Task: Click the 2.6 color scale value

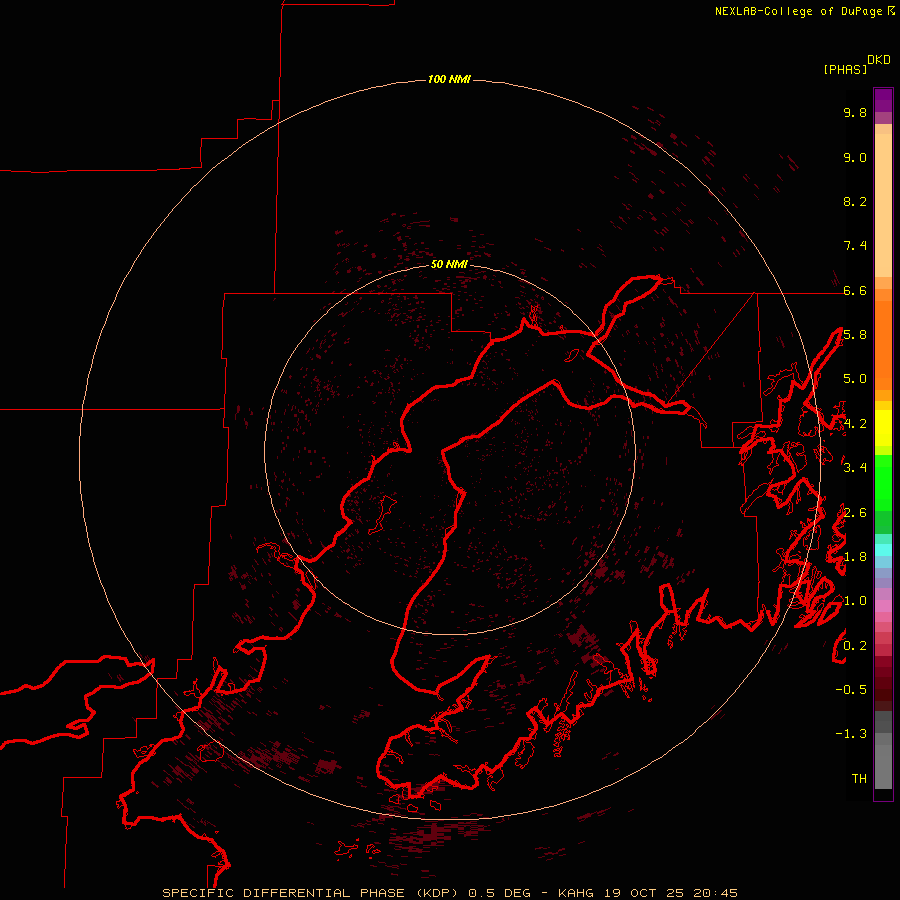Action: click(855, 513)
